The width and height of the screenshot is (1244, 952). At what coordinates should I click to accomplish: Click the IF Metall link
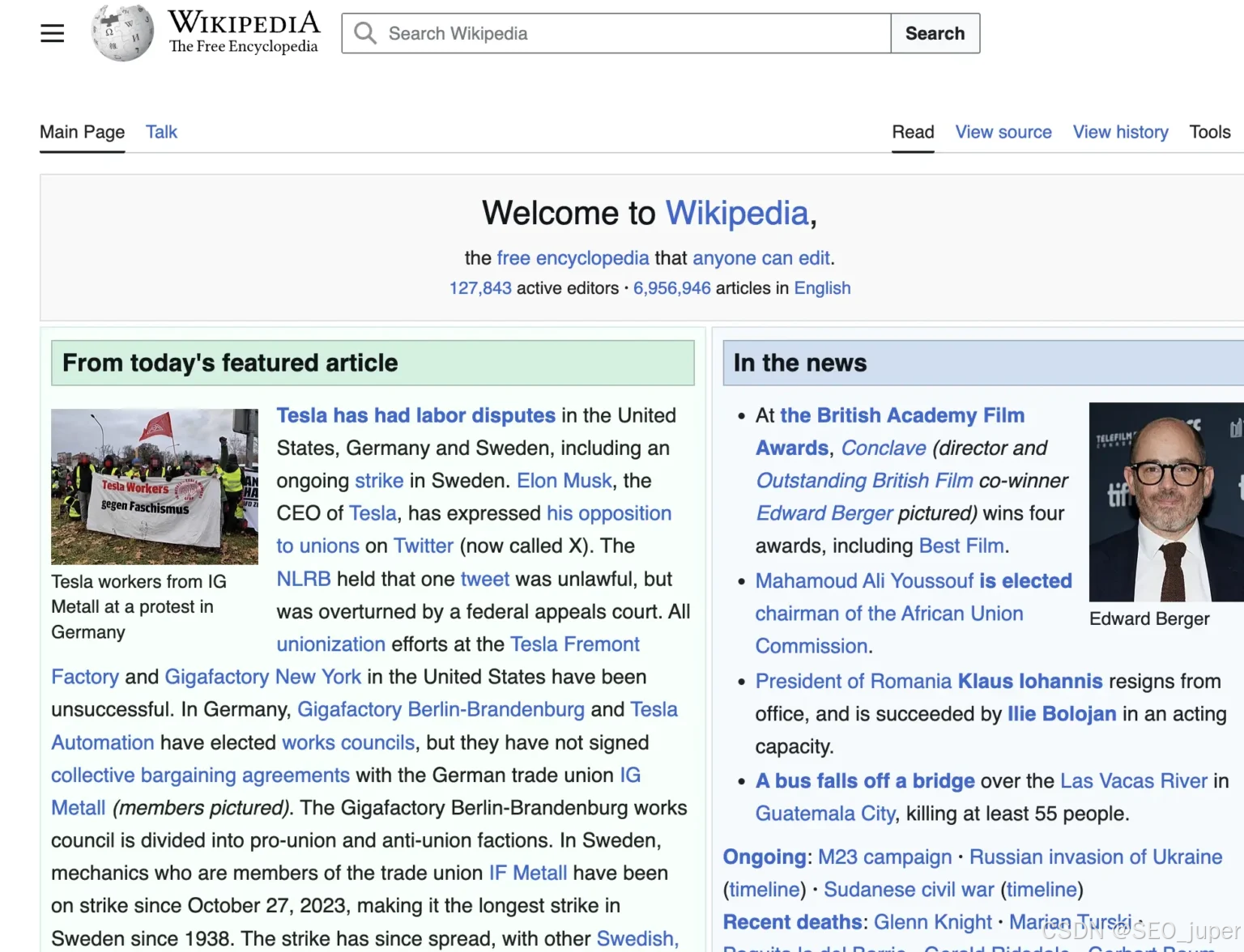(x=528, y=873)
